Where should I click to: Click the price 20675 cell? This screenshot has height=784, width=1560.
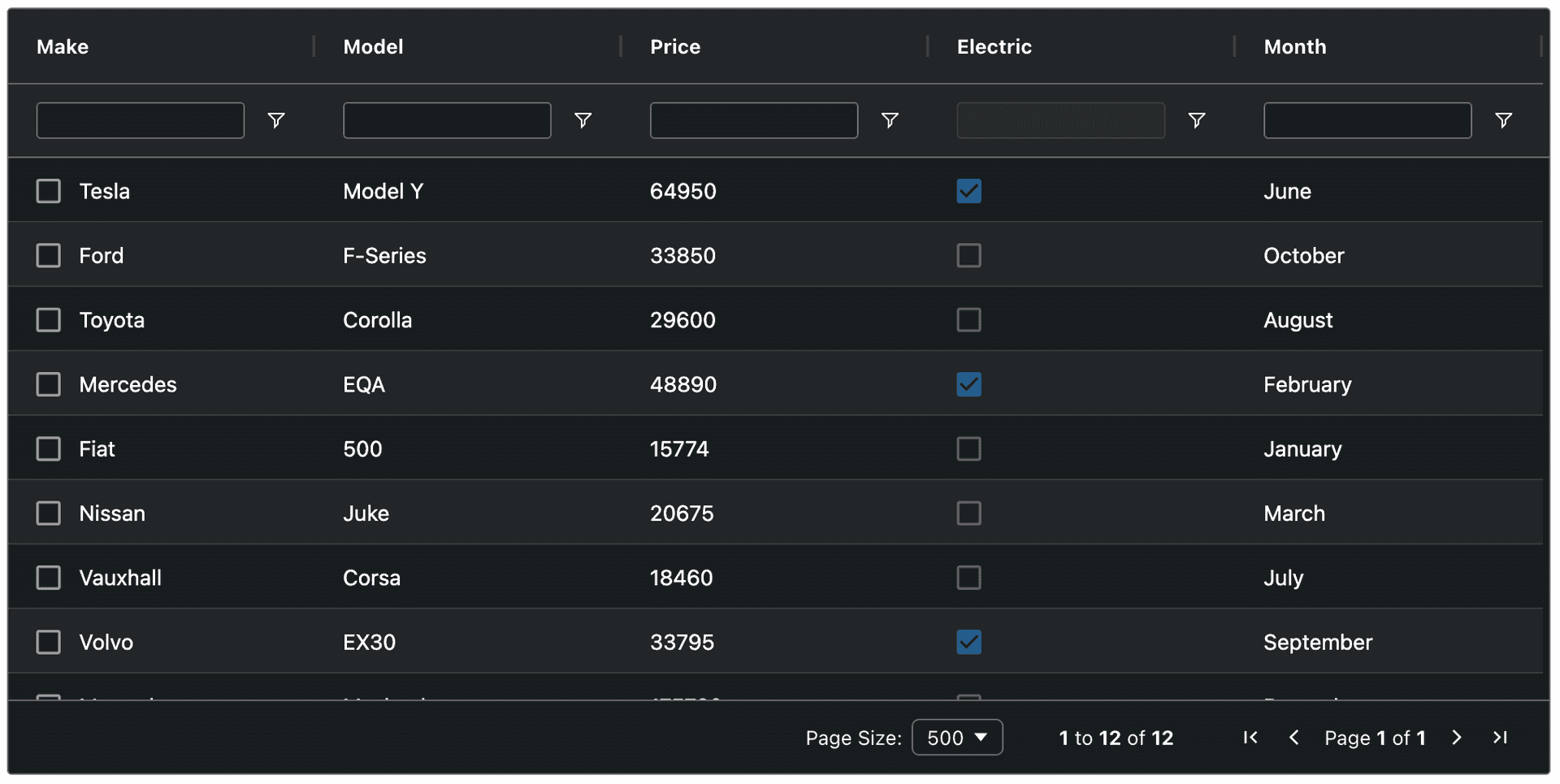coord(682,513)
